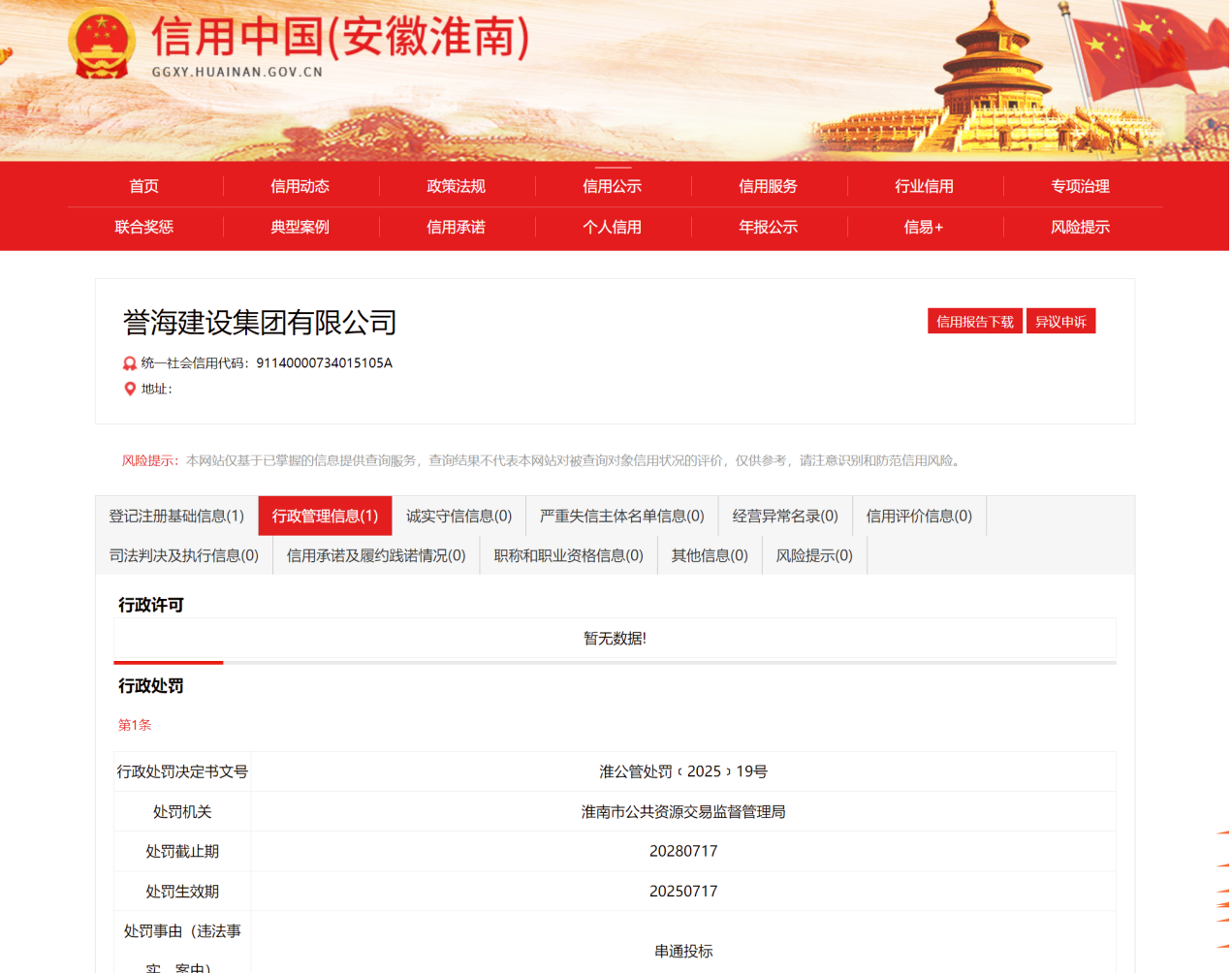Screen dimensions: 1232x973
Task: Select 风险提示 in the navigation bar
Action: tap(1081, 227)
